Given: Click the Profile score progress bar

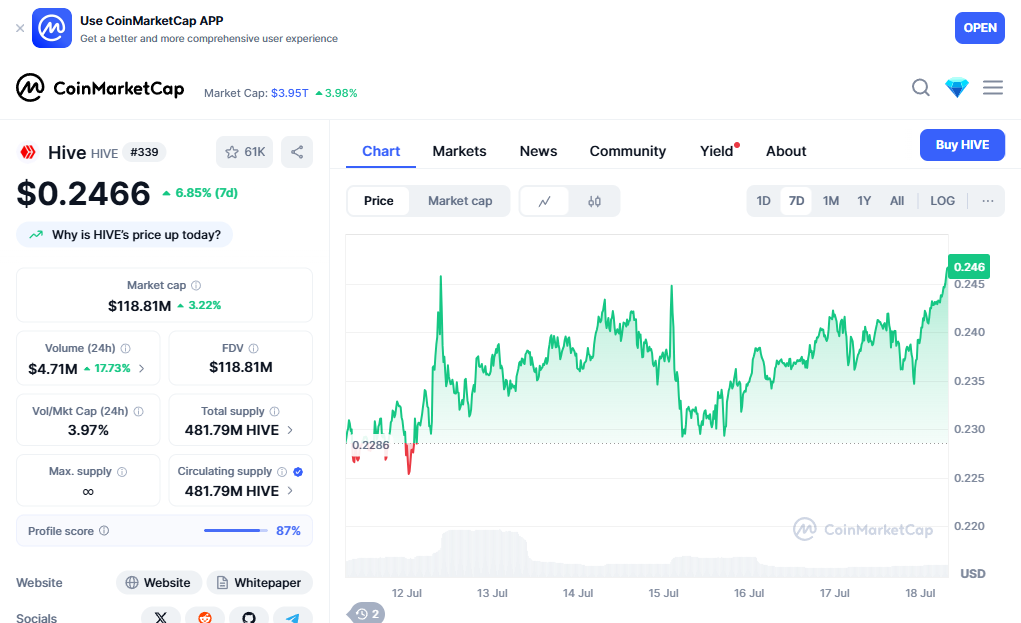Looking at the screenshot, I should [x=236, y=531].
